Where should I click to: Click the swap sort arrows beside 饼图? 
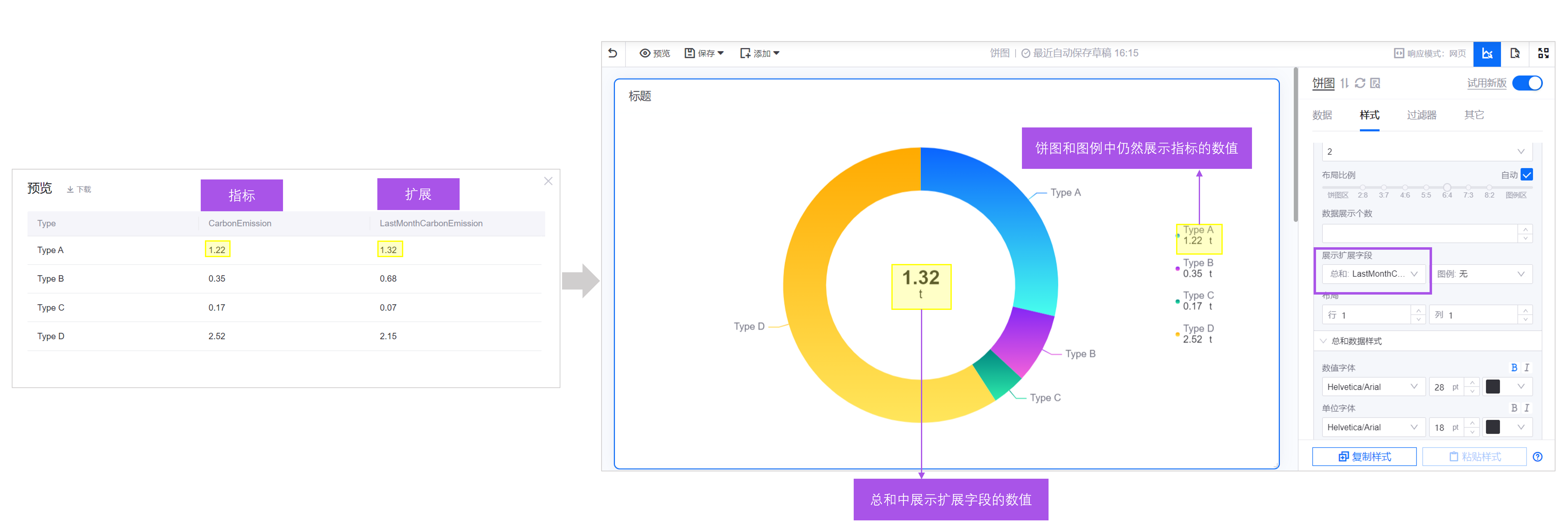tap(1345, 83)
